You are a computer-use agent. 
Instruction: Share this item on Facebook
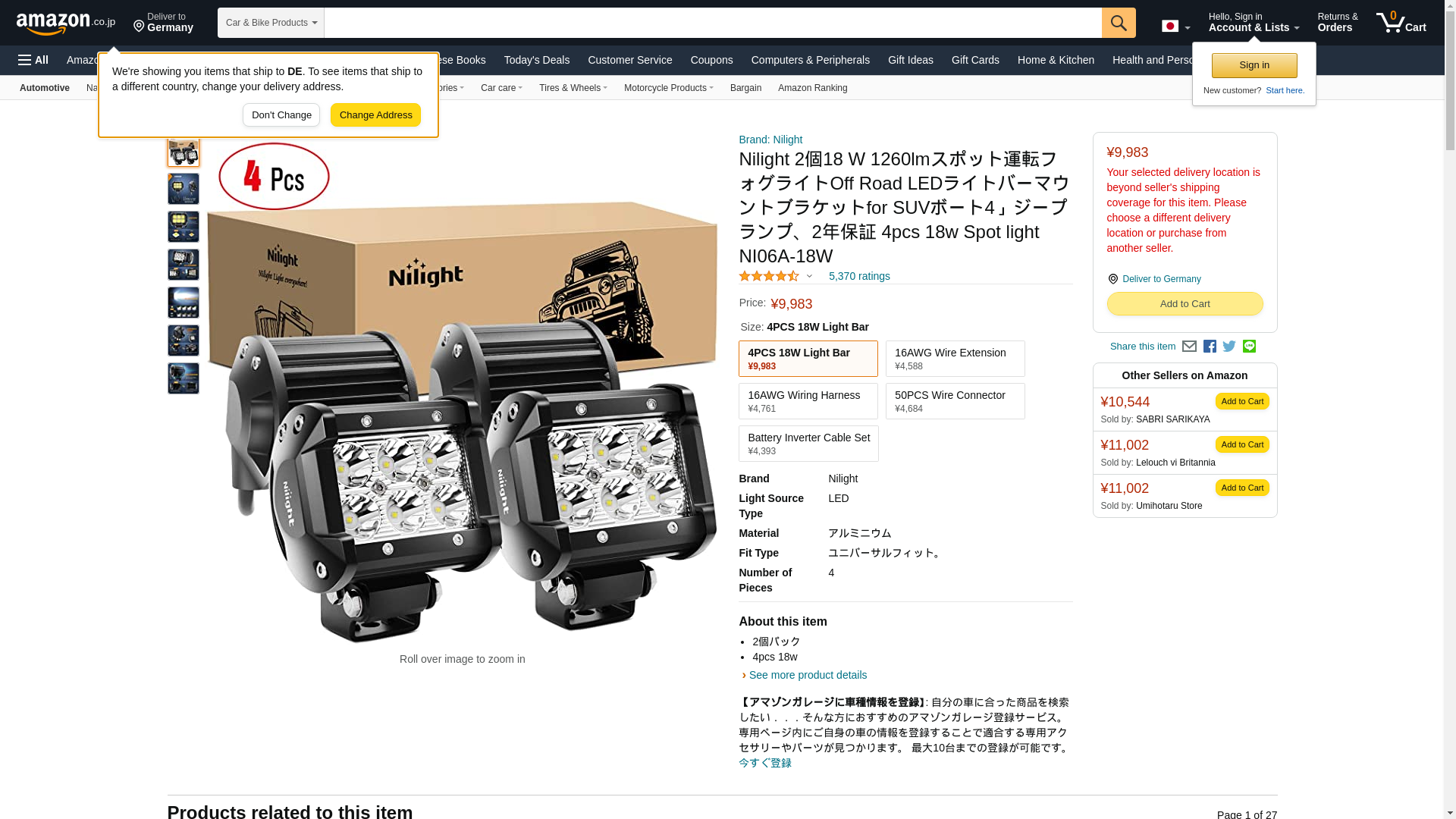[x=1210, y=347]
